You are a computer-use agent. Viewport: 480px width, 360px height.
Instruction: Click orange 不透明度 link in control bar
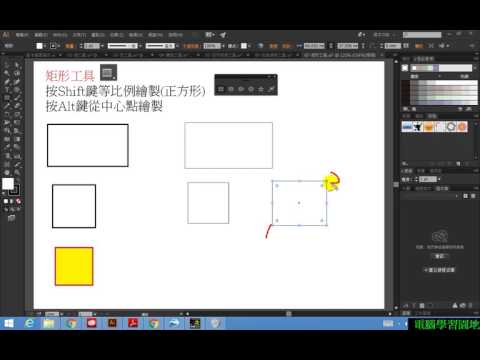(x=191, y=46)
